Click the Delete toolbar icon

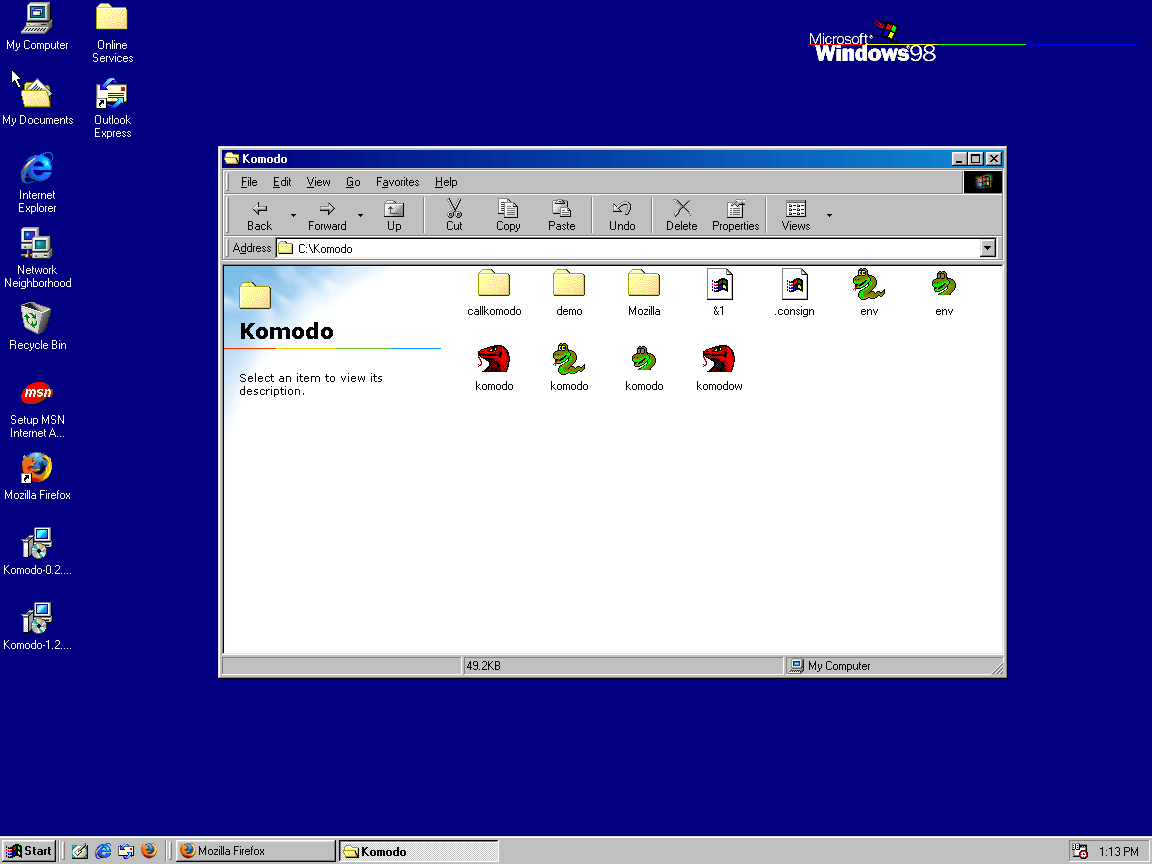coord(682,209)
